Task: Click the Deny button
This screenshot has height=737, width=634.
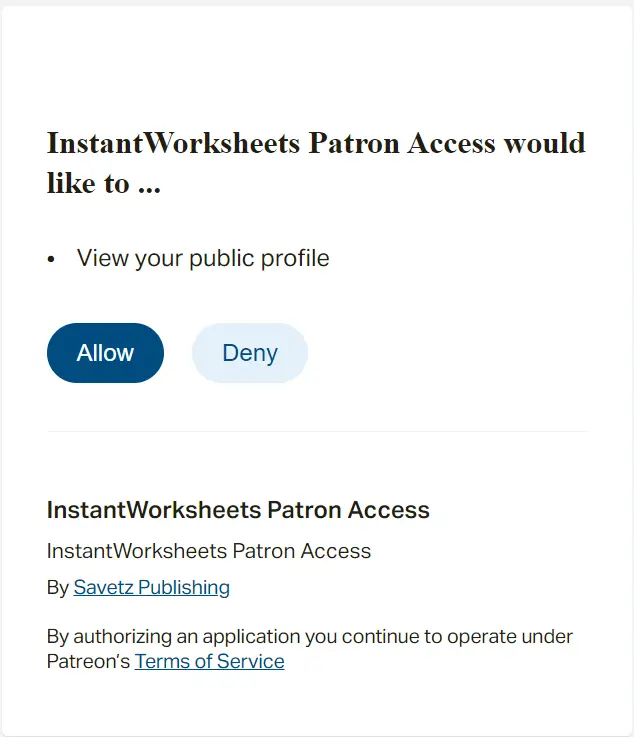Action: pyautogui.click(x=250, y=353)
